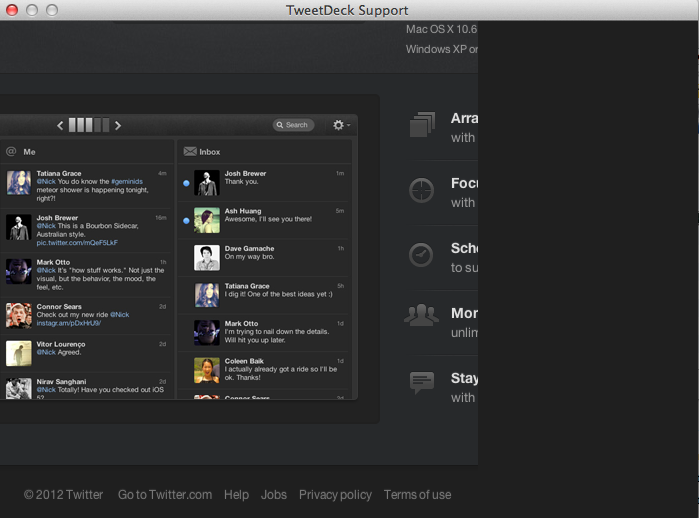
Task: Click Josh Brewer's avatar in Inbox column
Action: [207, 183]
